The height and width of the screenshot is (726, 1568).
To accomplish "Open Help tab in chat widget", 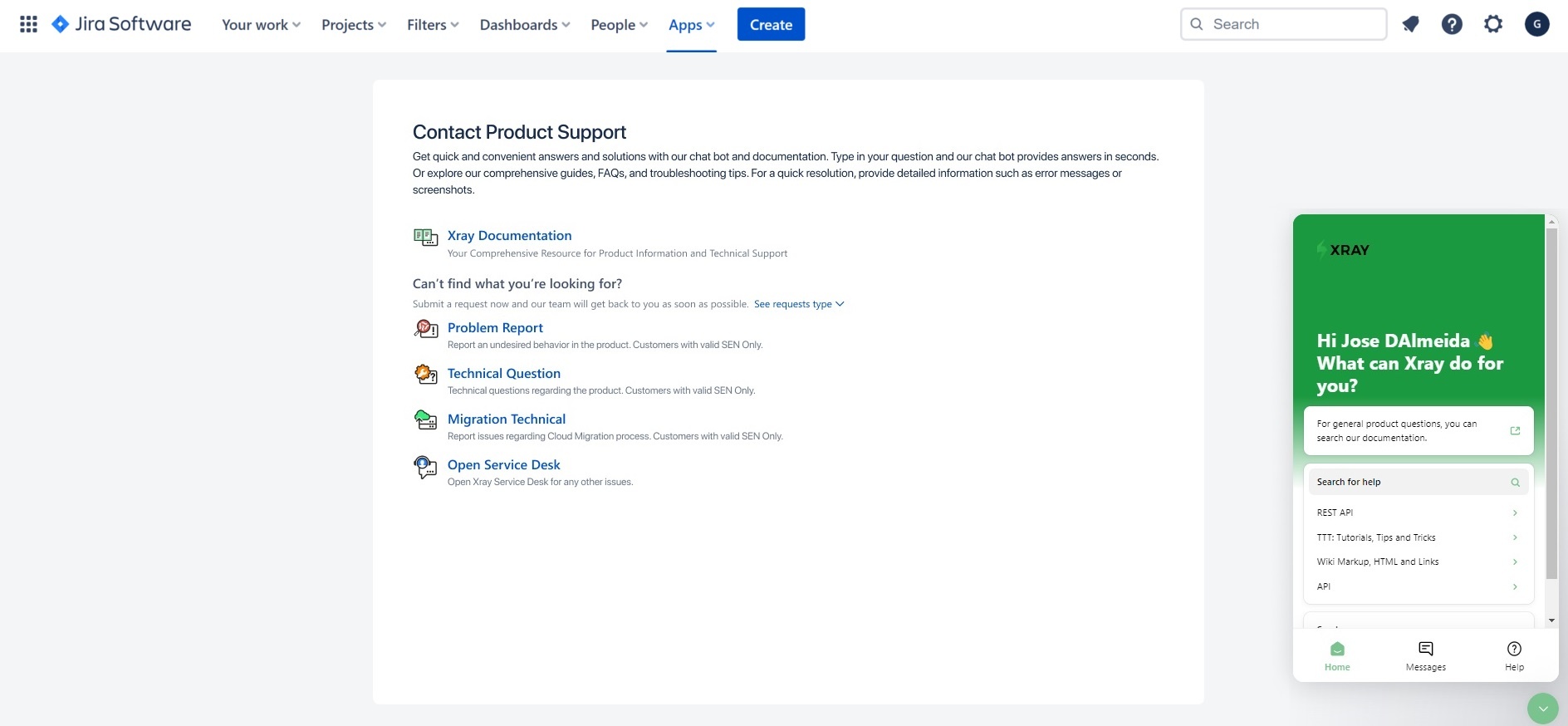I will coord(1514,656).
